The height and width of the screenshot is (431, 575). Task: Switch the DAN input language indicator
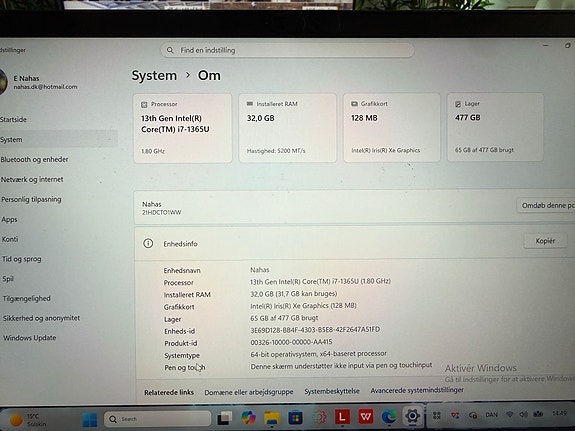(491, 415)
